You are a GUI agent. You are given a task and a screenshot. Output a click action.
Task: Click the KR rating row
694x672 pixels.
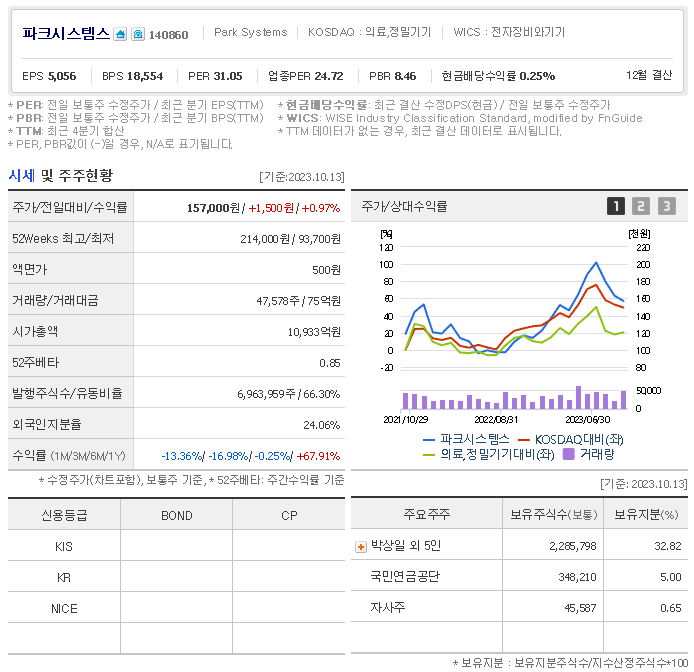click(x=176, y=577)
